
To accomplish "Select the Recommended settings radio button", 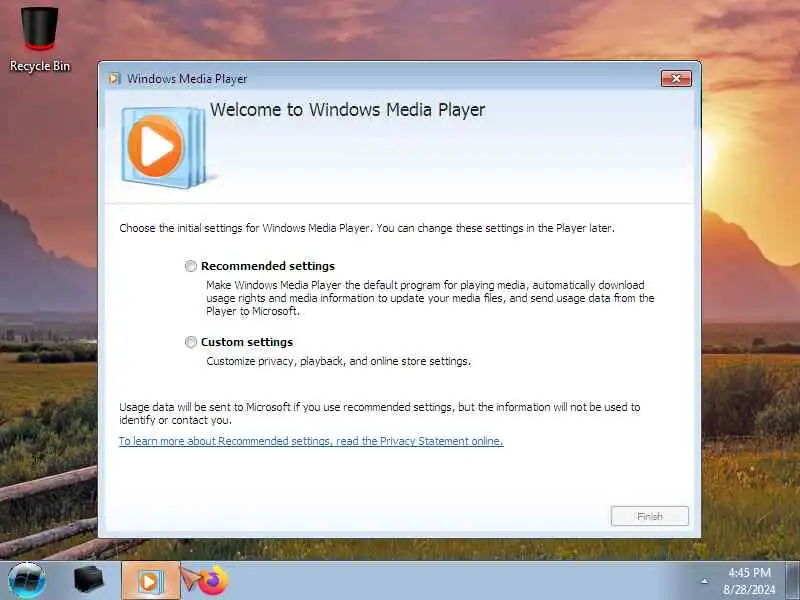I will click(191, 266).
